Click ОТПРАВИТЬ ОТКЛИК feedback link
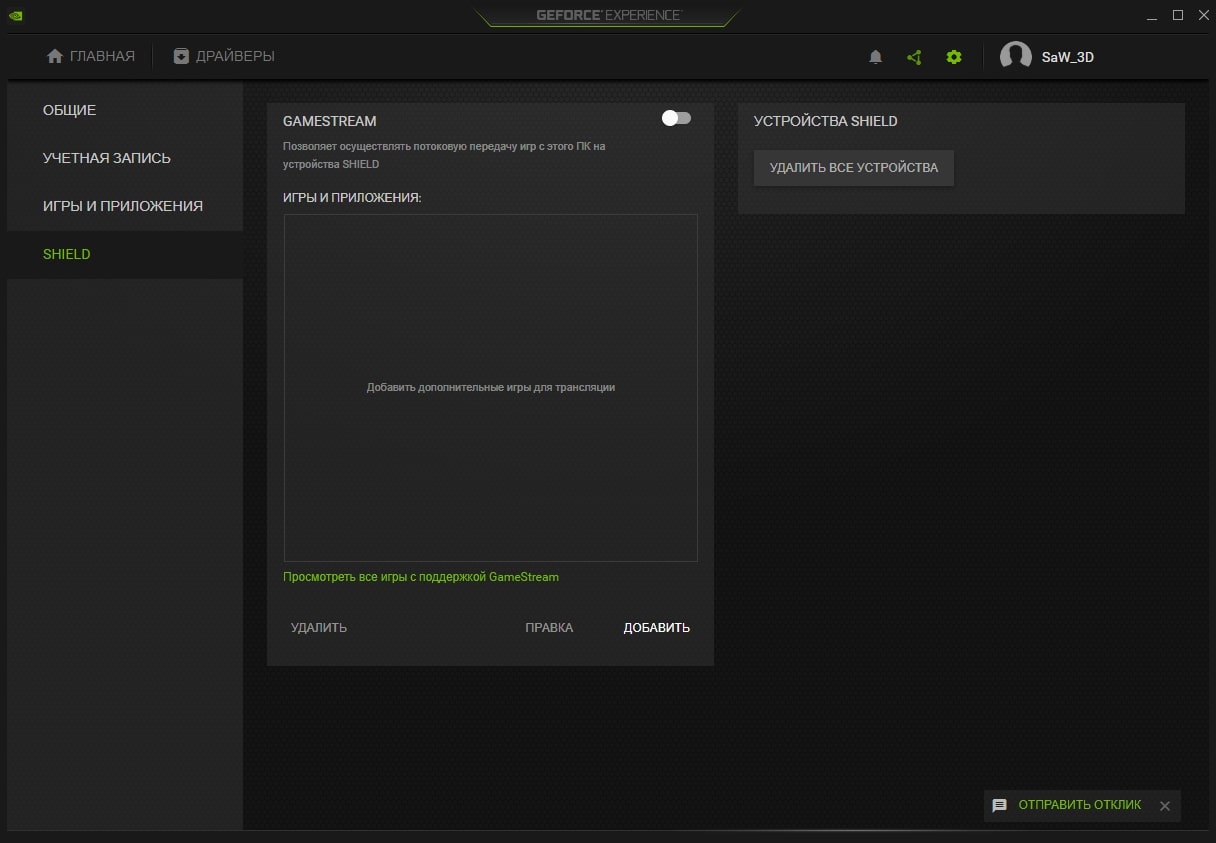 click(1080, 805)
